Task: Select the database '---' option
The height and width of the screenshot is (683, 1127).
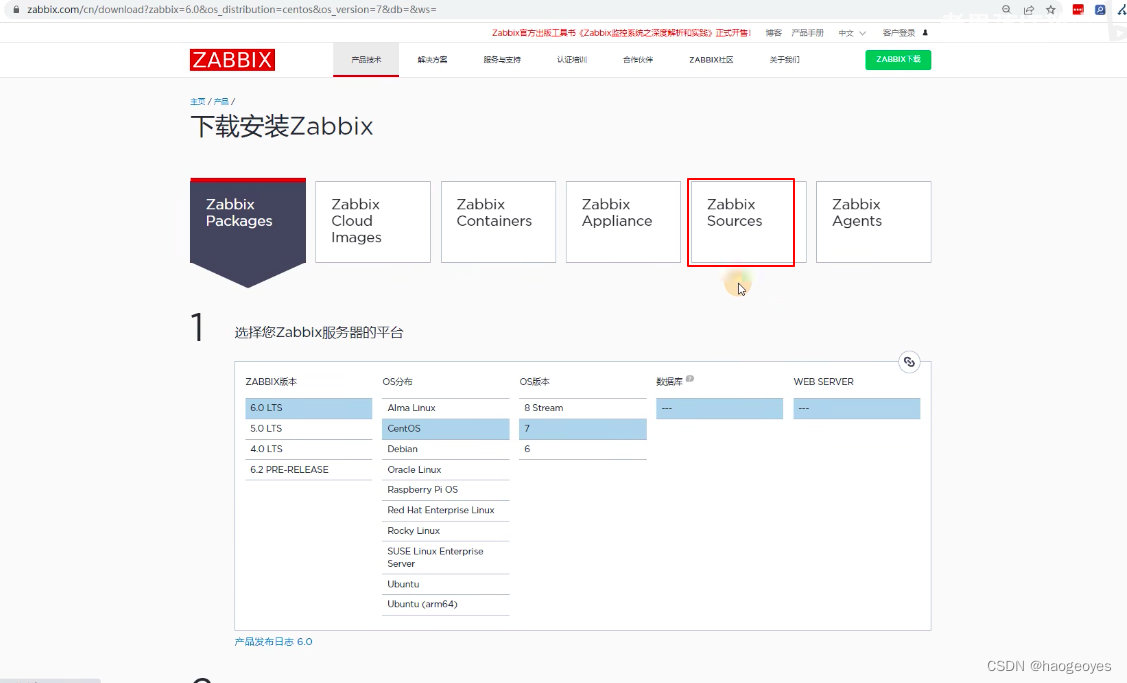Action: coord(719,408)
